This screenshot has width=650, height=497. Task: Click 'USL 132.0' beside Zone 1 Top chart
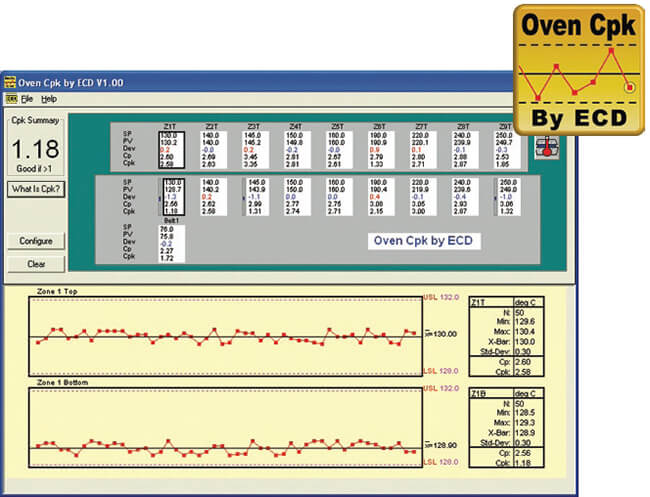click(x=441, y=297)
